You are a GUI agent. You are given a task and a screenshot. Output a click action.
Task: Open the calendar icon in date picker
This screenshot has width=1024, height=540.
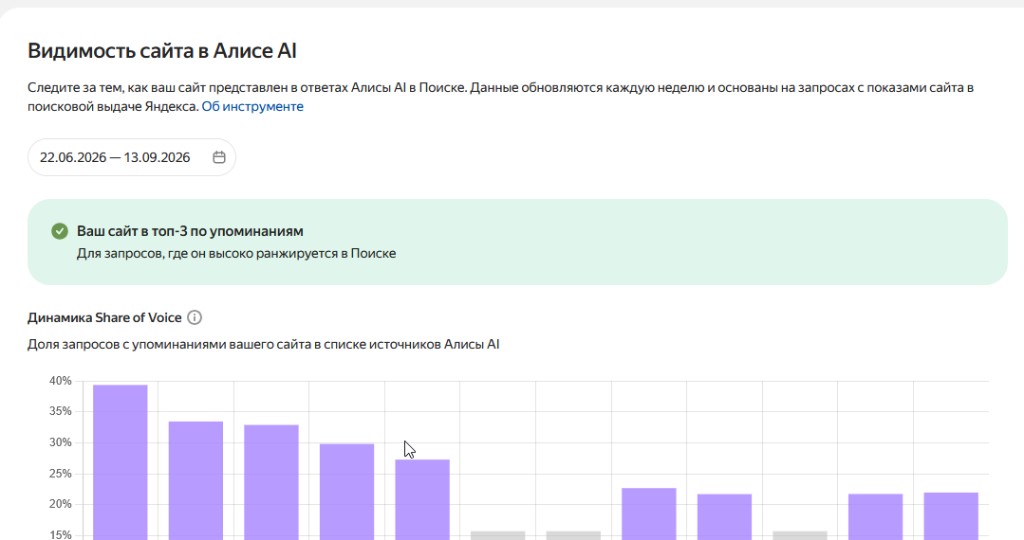coord(219,157)
